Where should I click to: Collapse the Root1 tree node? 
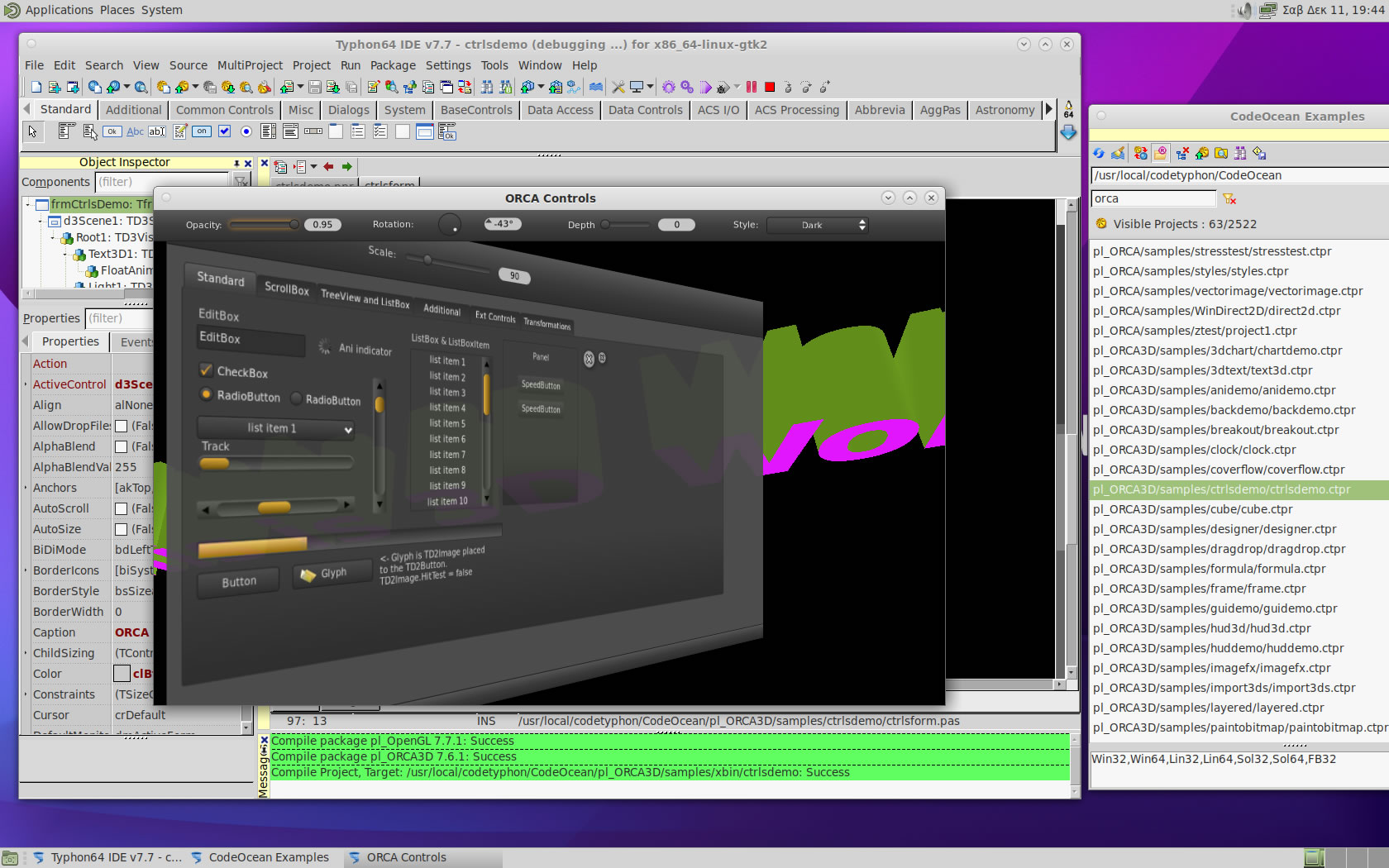53,237
